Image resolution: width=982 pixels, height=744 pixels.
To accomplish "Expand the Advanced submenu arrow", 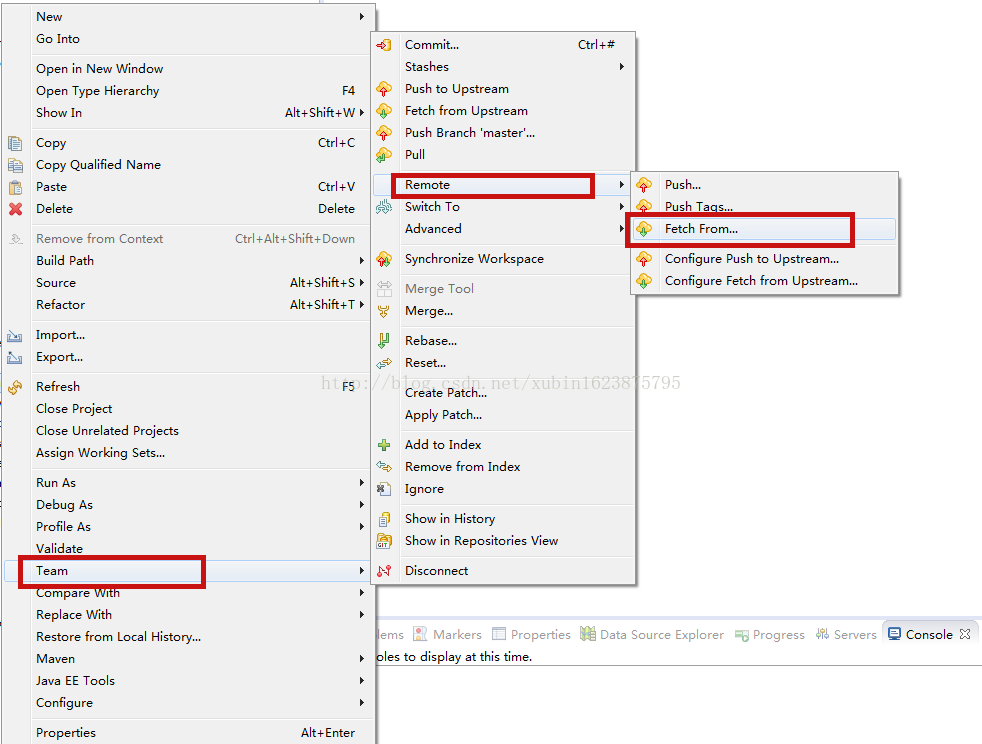I will (x=621, y=229).
